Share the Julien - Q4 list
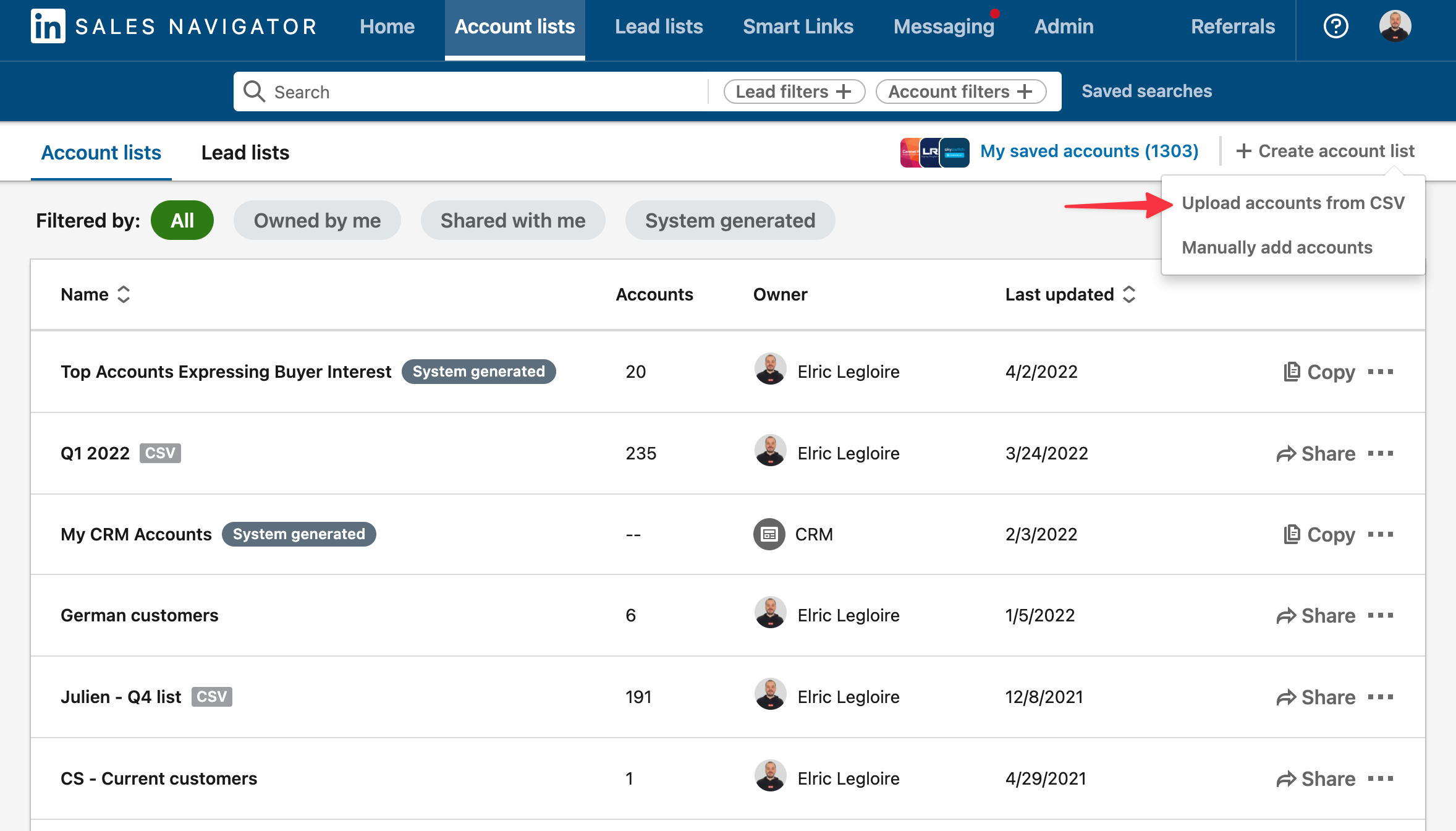Image resolution: width=1456 pixels, height=831 pixels. 1316,697
